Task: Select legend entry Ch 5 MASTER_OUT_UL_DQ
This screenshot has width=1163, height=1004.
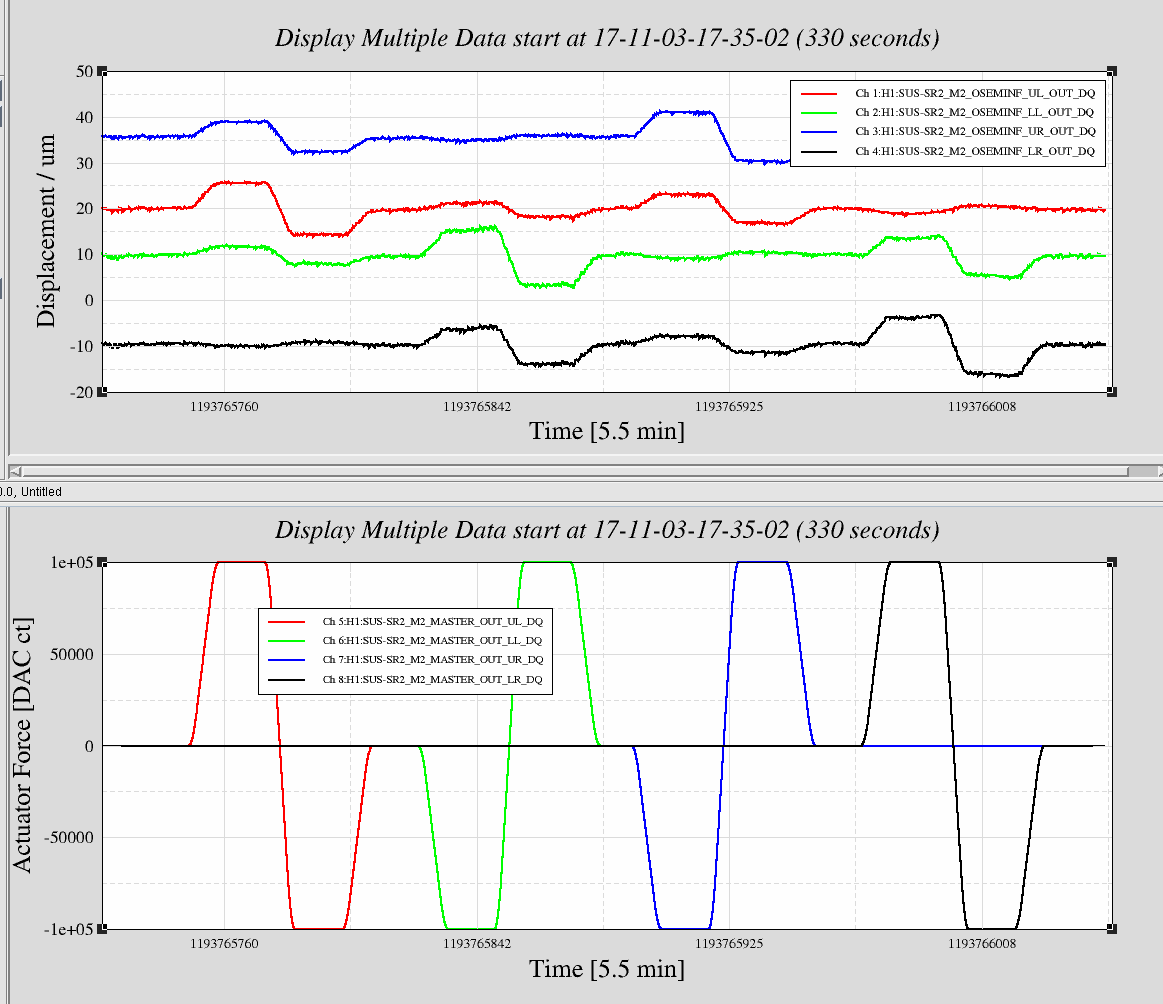Action: (405, 621)
